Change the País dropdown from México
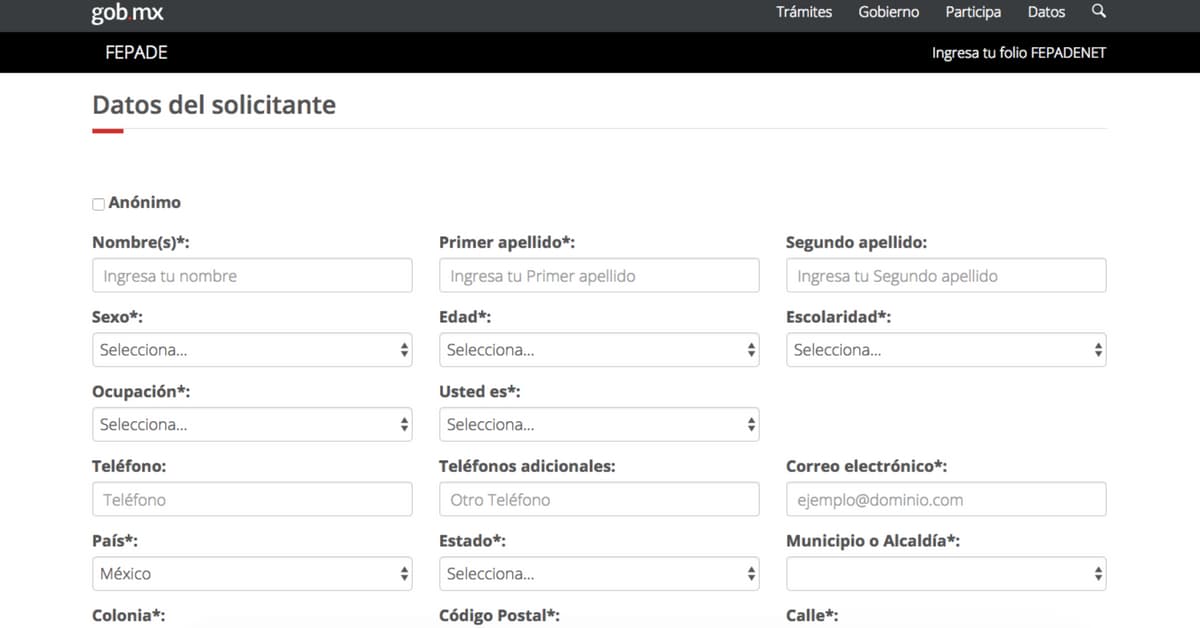 252,574
